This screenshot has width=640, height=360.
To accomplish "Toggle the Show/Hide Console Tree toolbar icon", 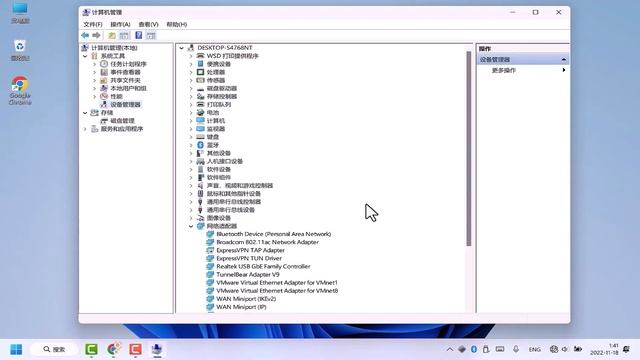I will tap(124, 36).
